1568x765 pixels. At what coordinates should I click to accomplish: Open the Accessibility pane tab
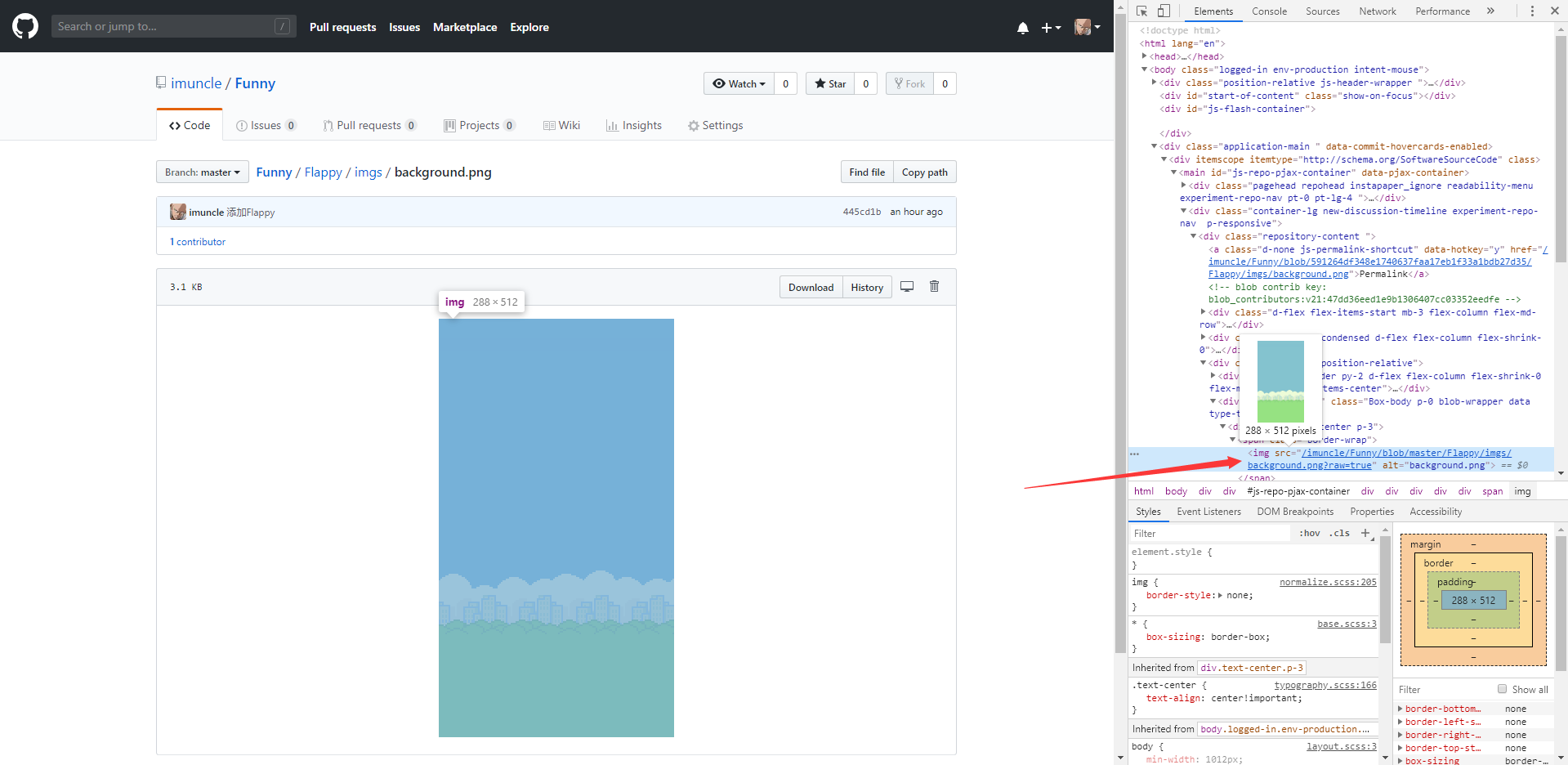coord(1436,512)
